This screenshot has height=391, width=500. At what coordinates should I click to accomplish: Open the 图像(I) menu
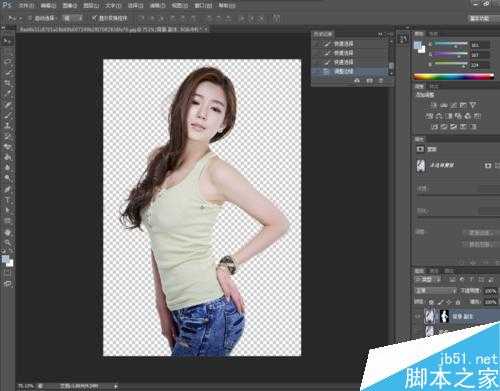click(x=69, y=6)
